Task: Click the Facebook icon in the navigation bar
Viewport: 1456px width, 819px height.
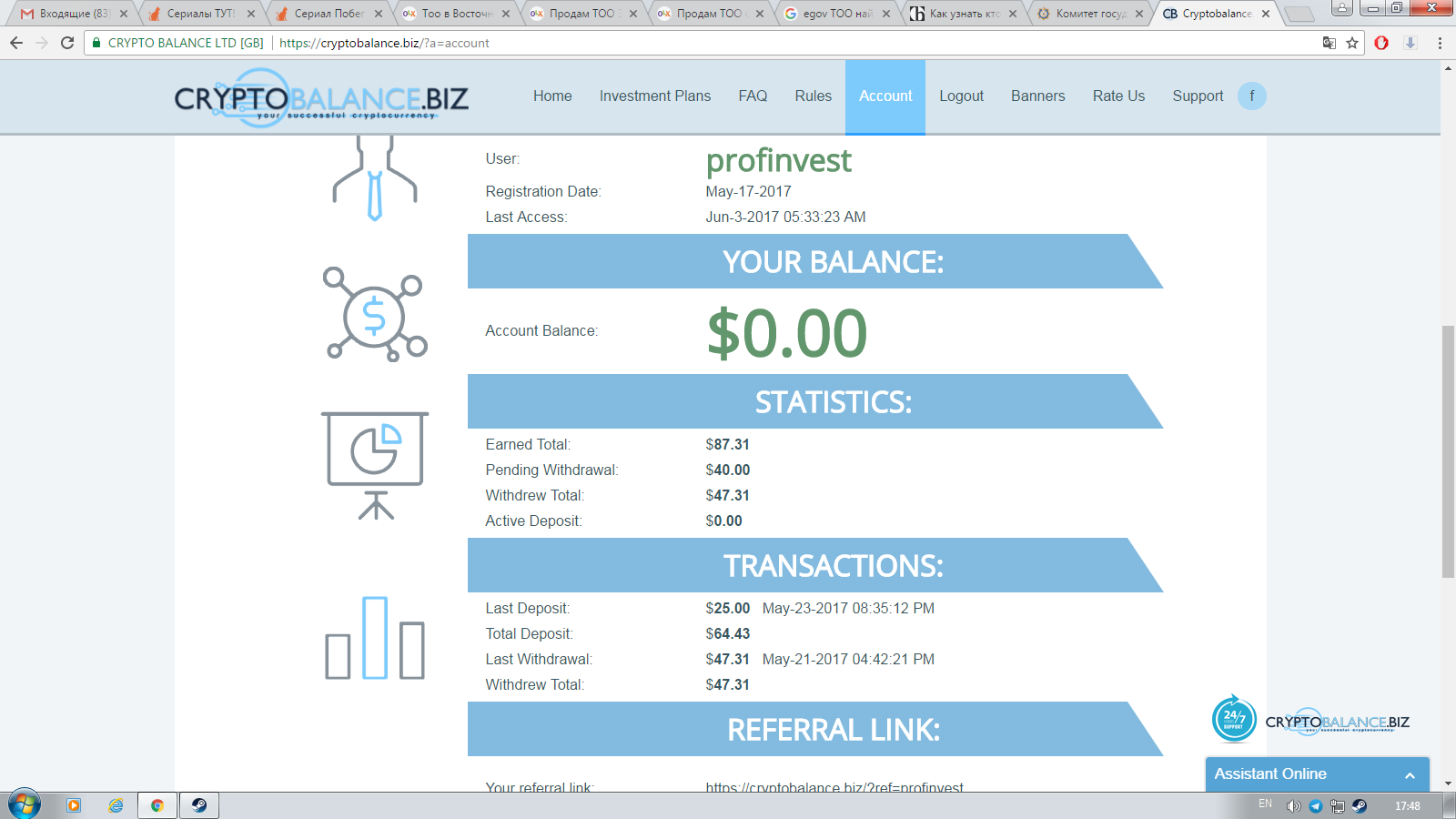Action: [1251, 96]
